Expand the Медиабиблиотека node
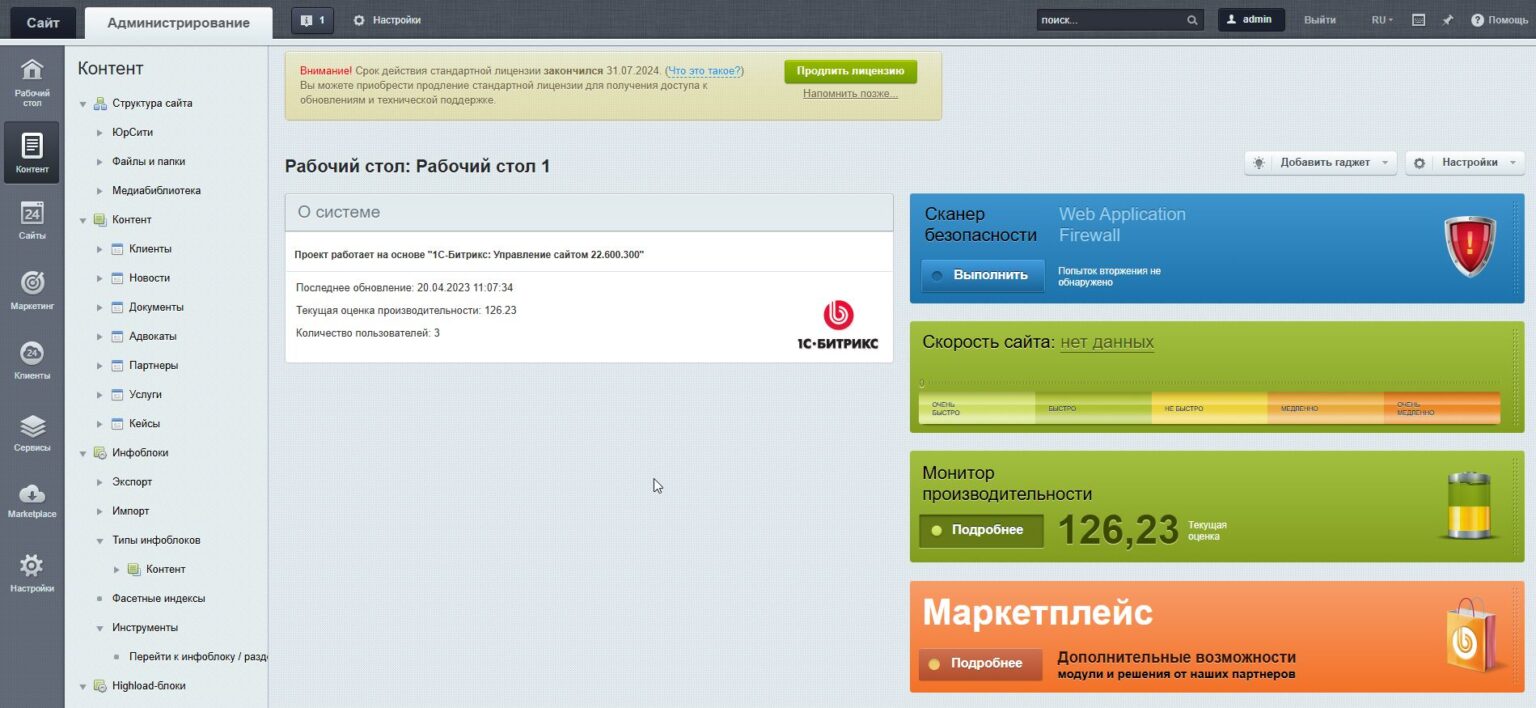 [100, 190]
